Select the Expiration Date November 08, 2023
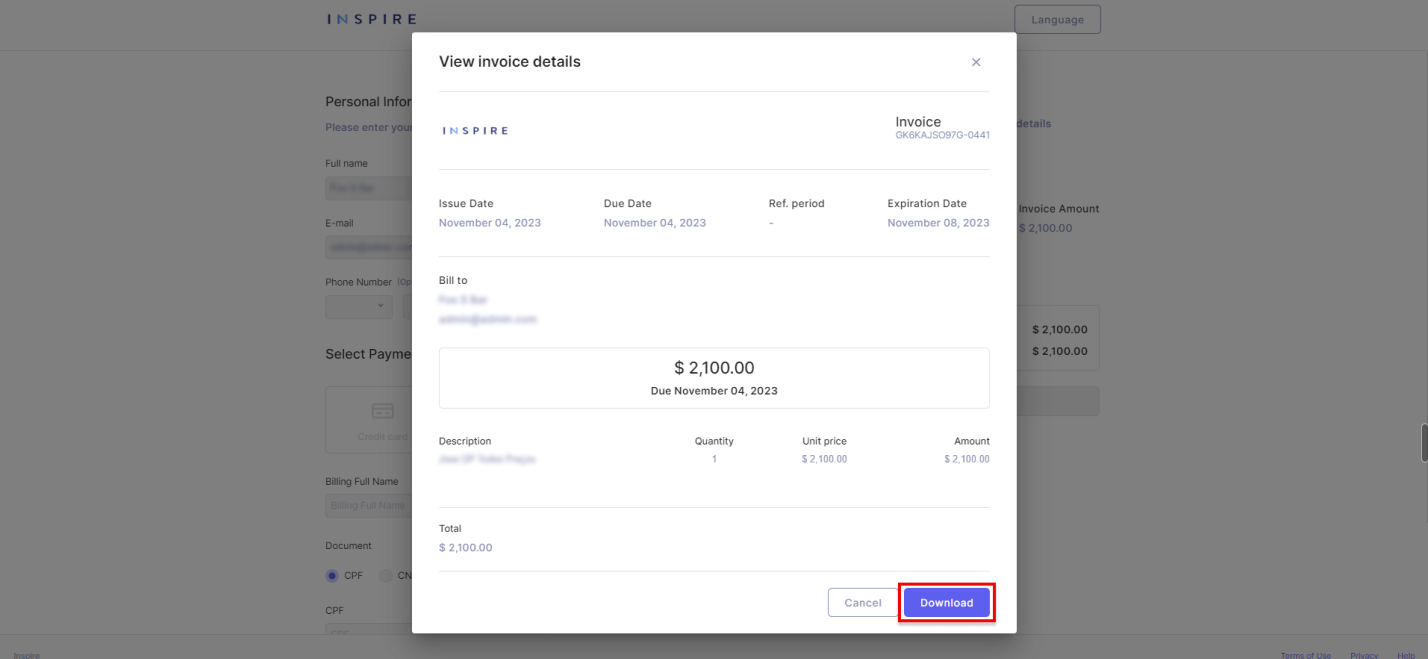 938,223
